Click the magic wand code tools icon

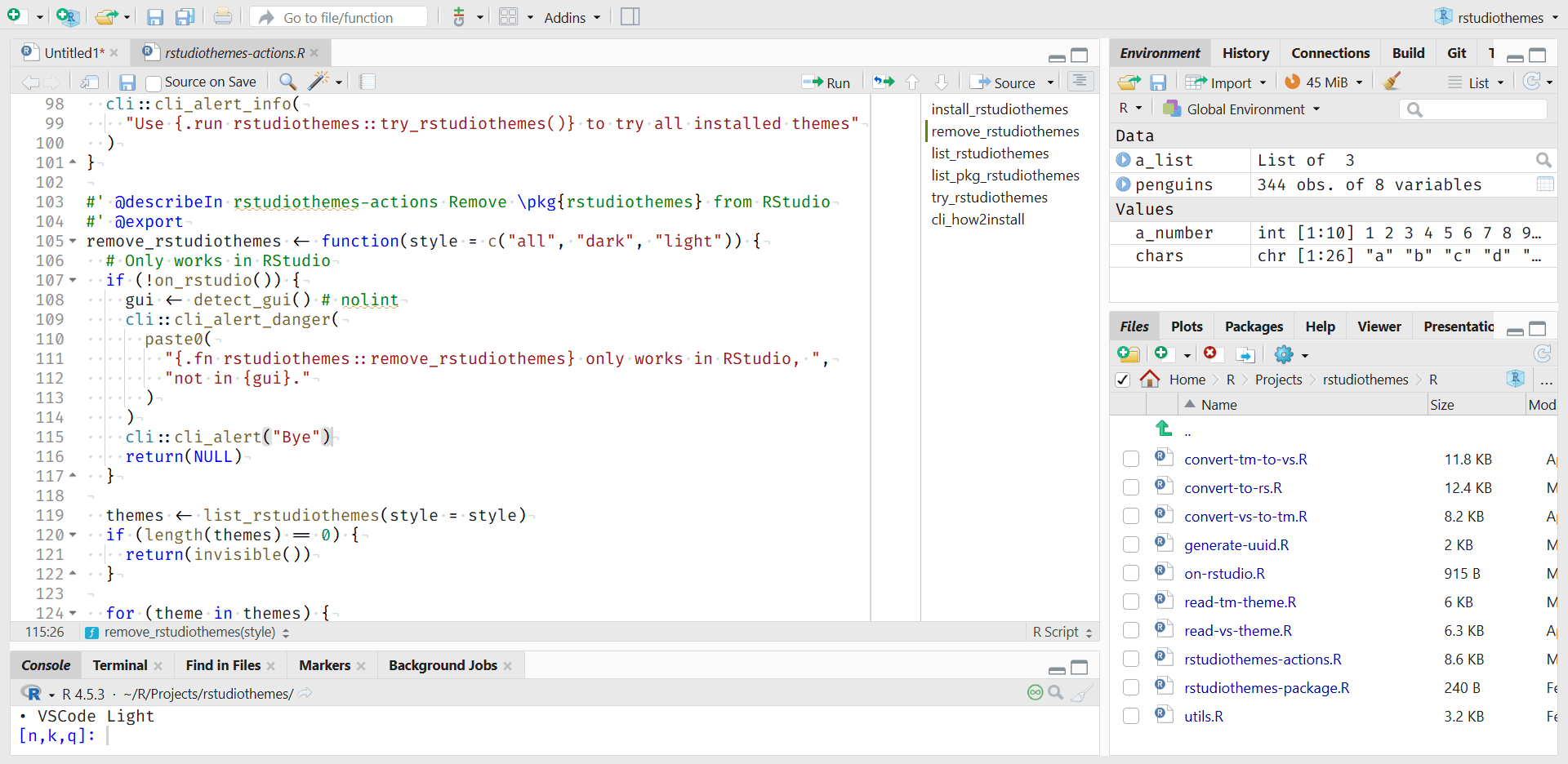click(x=318, y=82)
